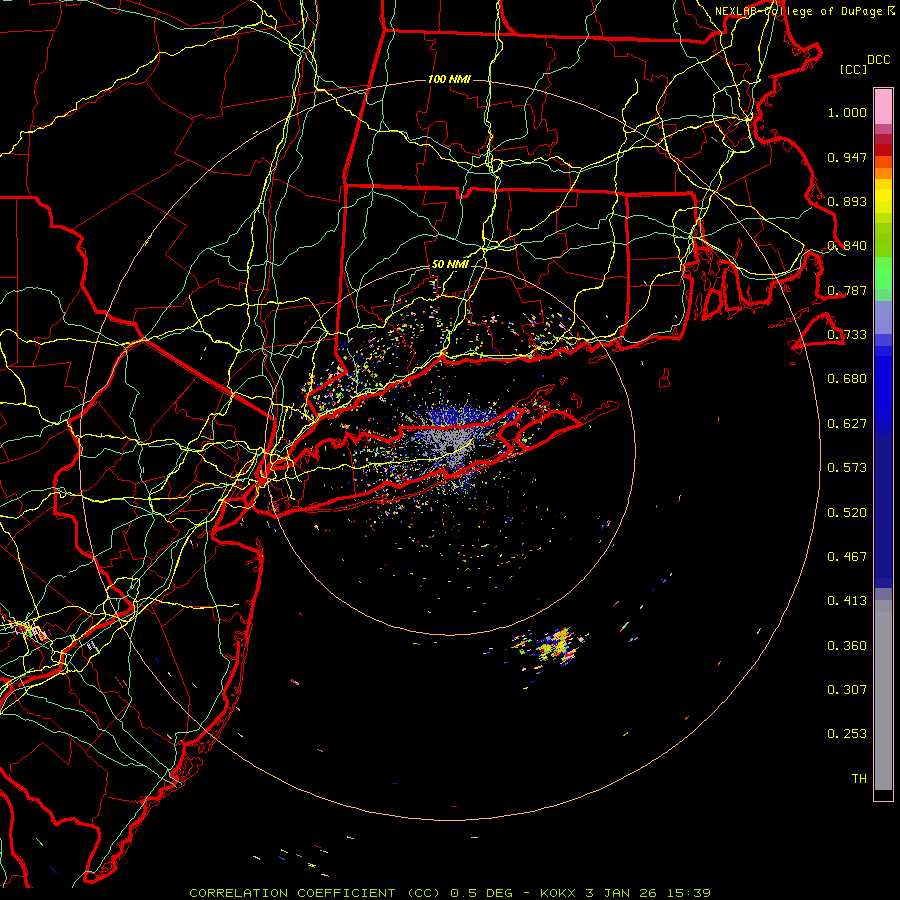The image size is (900, 900).
Task: Click the bright green band of the color bar
Action: coord(883,273)
